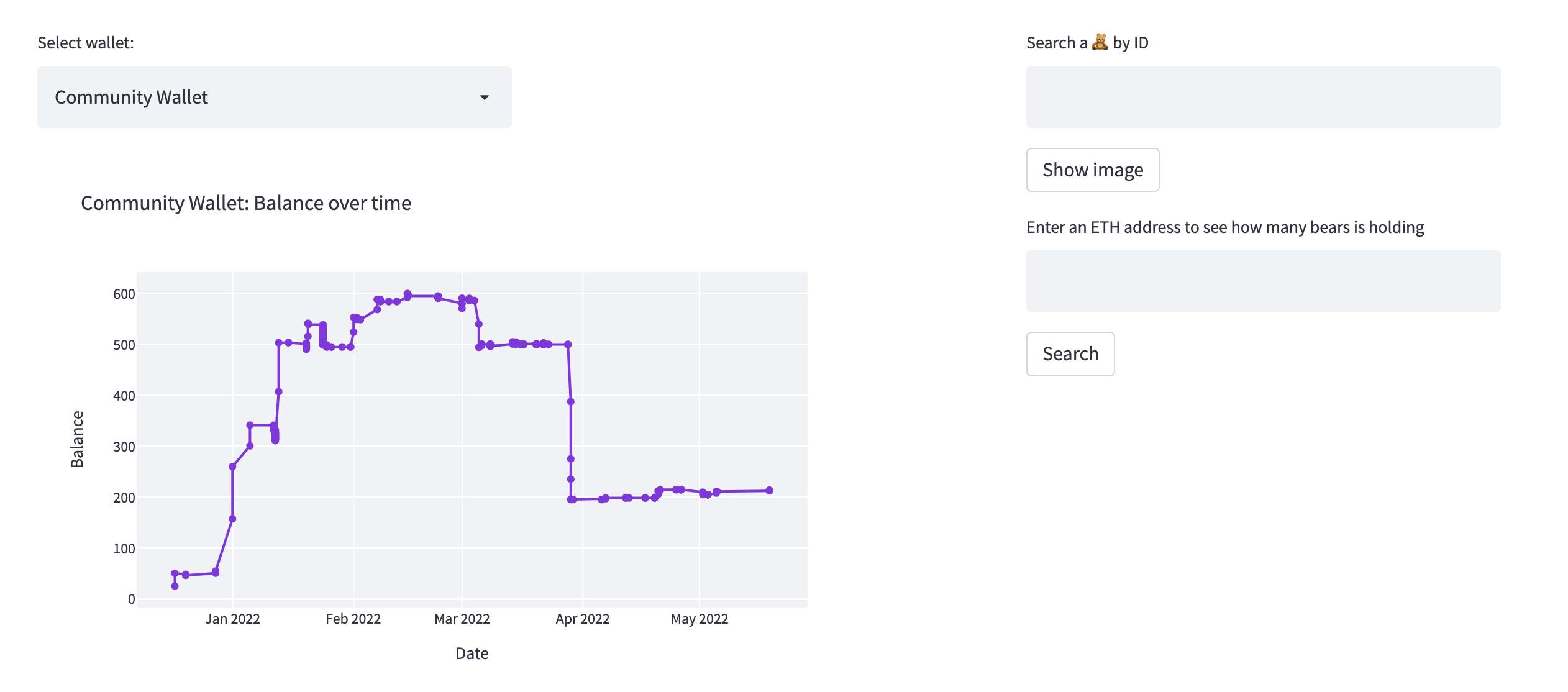Image resolution: width=1568 pixels, height=692 pixels.
Task: Click the Select wallet label text
Action: [x=86, y=43]
